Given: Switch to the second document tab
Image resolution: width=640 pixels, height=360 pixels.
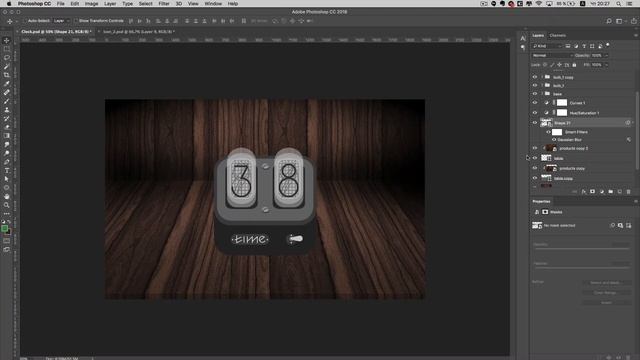Looking at the screenshot, I should [x=139, y=31].
